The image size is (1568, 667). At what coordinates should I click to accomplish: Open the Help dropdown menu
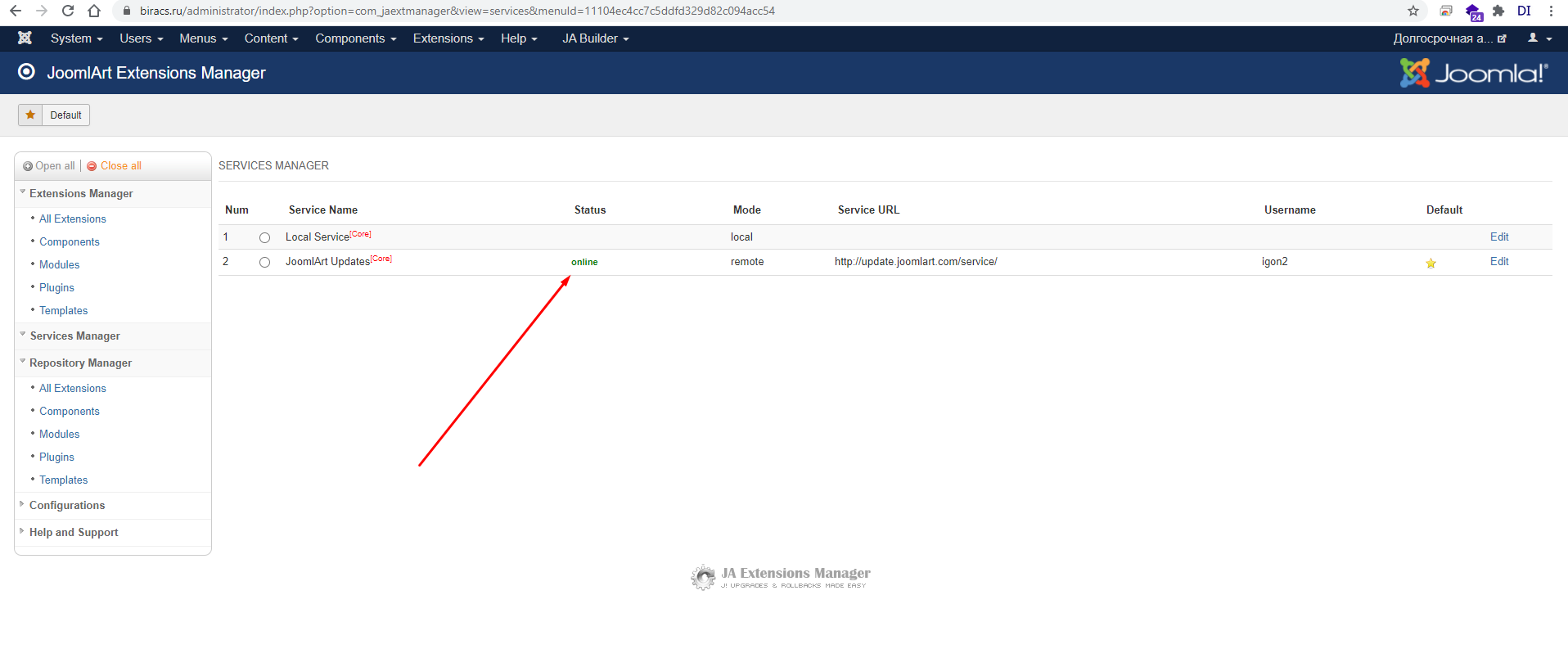519,38
